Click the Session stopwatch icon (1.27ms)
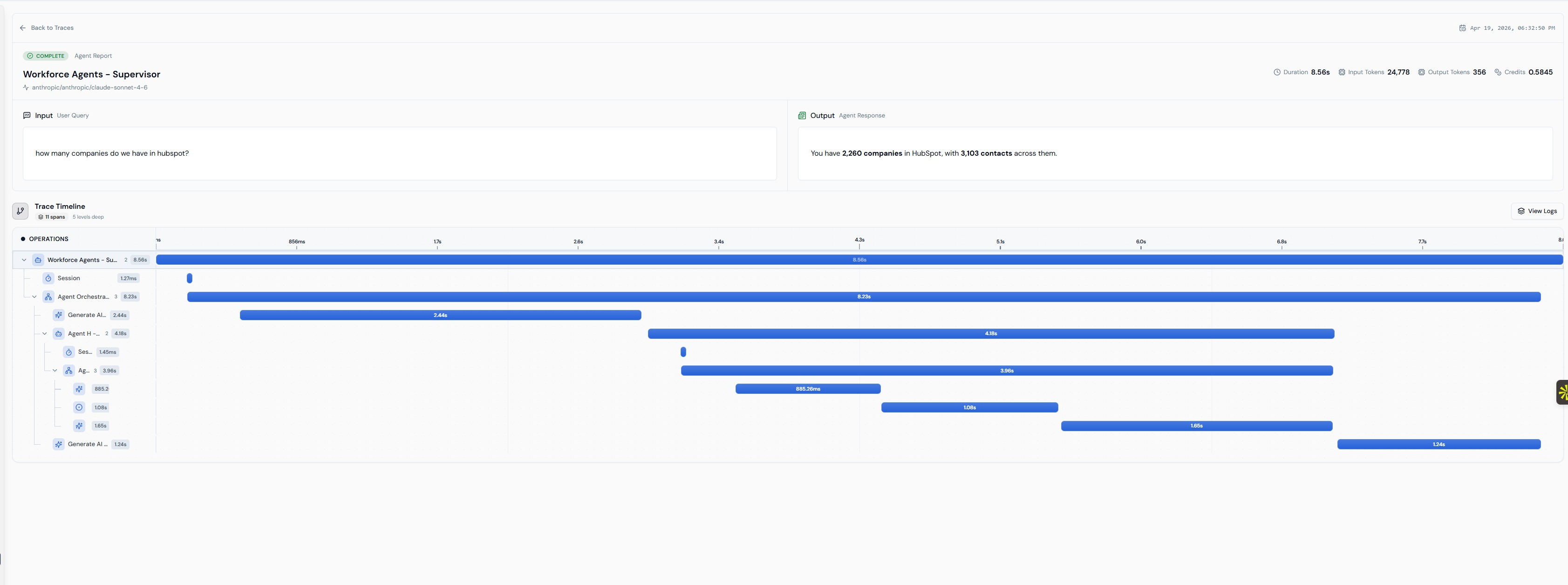This screenshot has width=1568, height=585. [x=49, y=278]
